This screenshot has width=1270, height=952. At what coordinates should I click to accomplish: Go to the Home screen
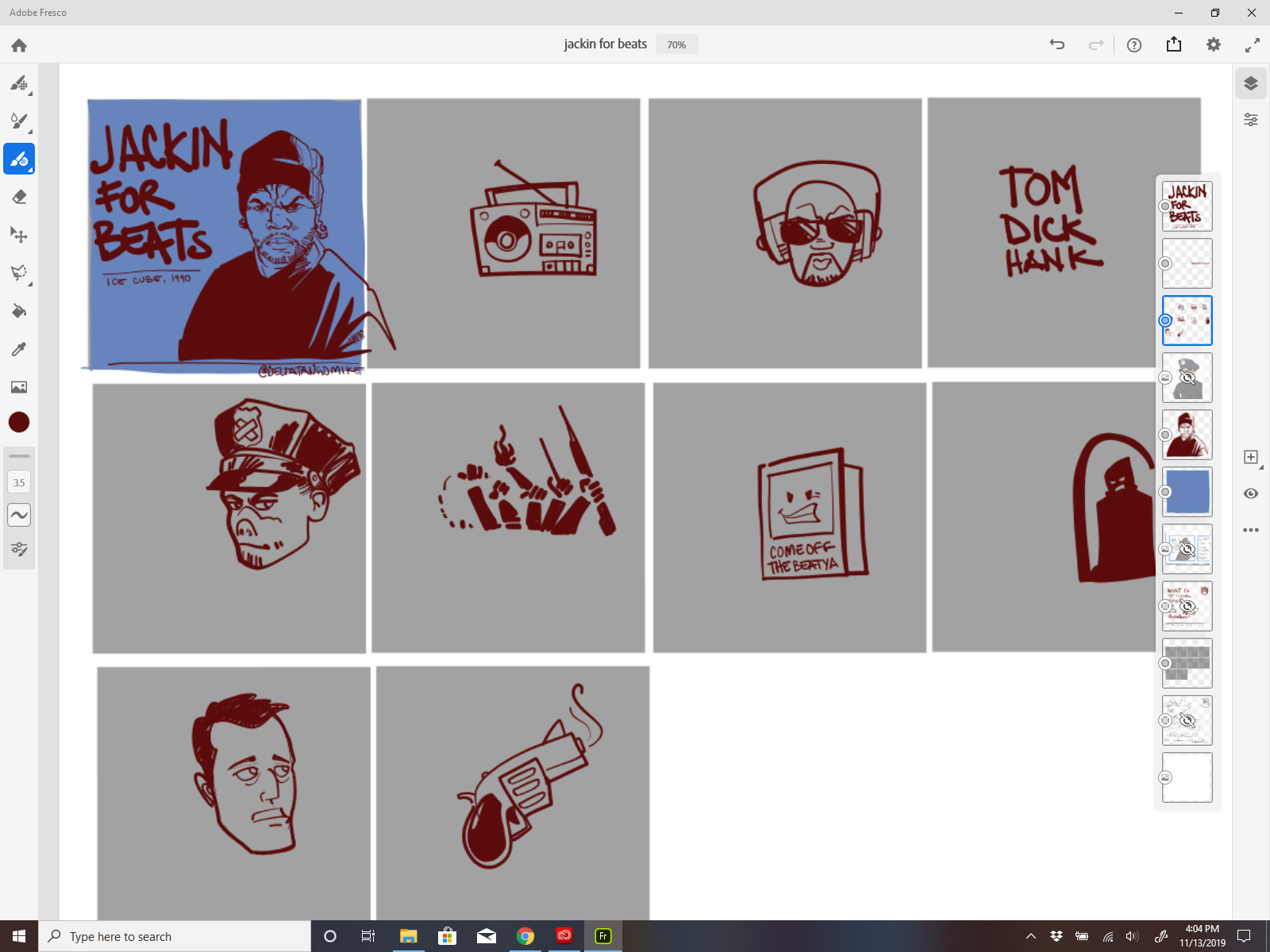(x=19, y=45)
